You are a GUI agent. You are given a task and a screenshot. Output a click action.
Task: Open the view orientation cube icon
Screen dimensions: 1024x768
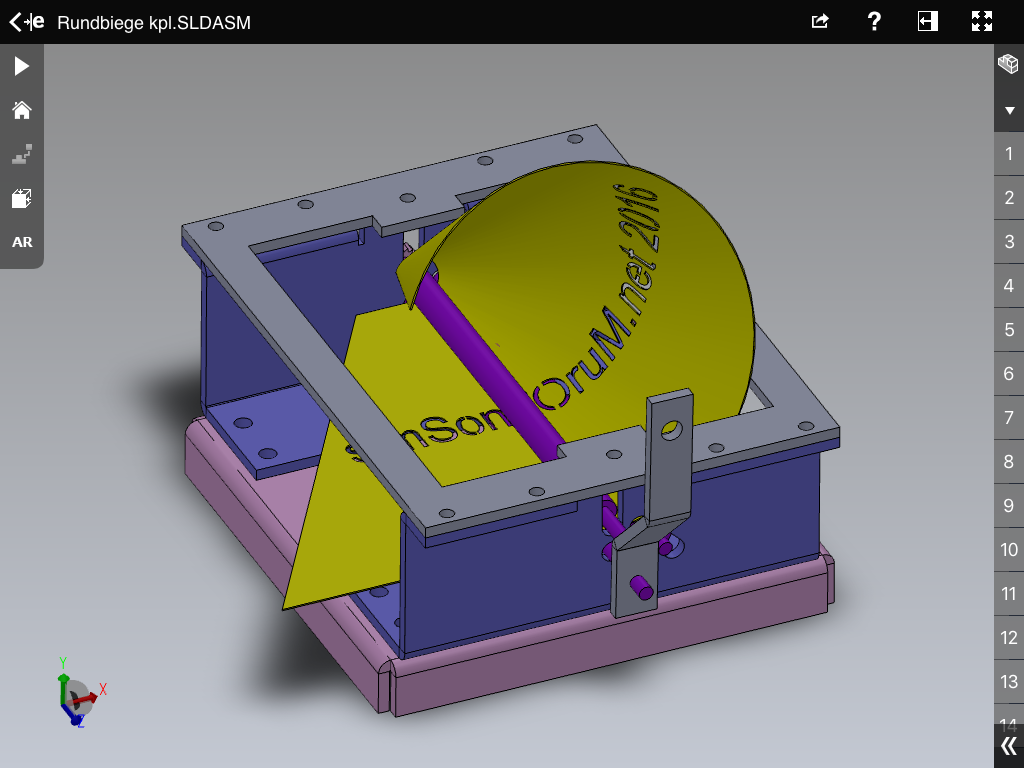[x=21, y=198]
